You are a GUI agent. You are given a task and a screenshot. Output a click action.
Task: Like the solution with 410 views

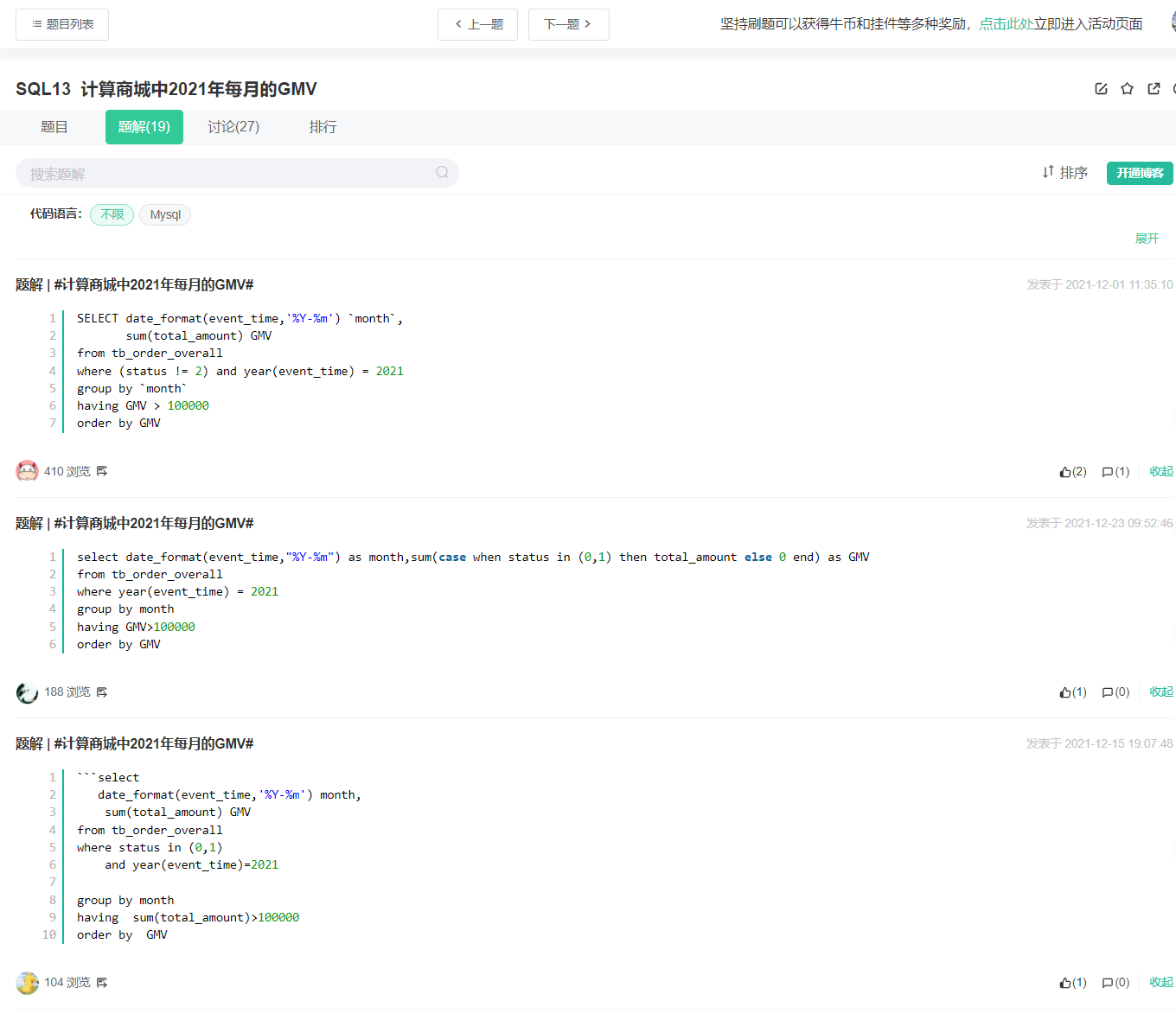(1072, 472)
